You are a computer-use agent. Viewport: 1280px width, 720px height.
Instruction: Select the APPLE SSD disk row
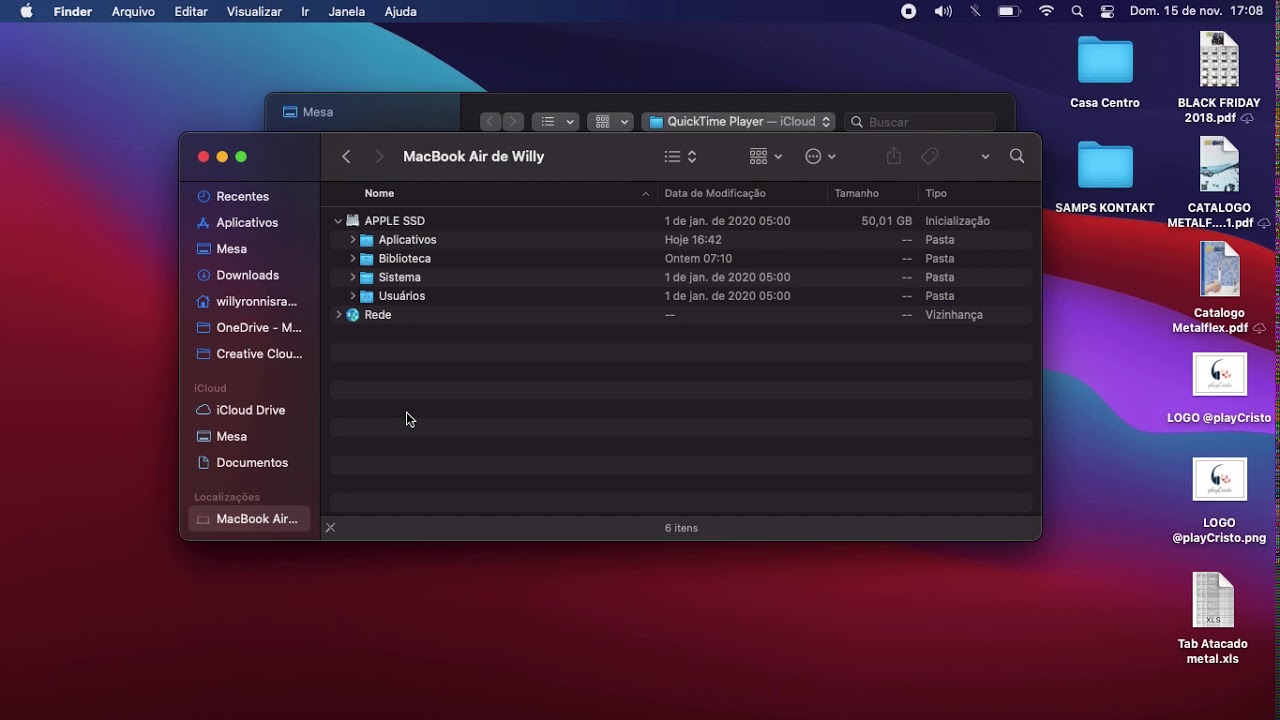click(681, 221)
